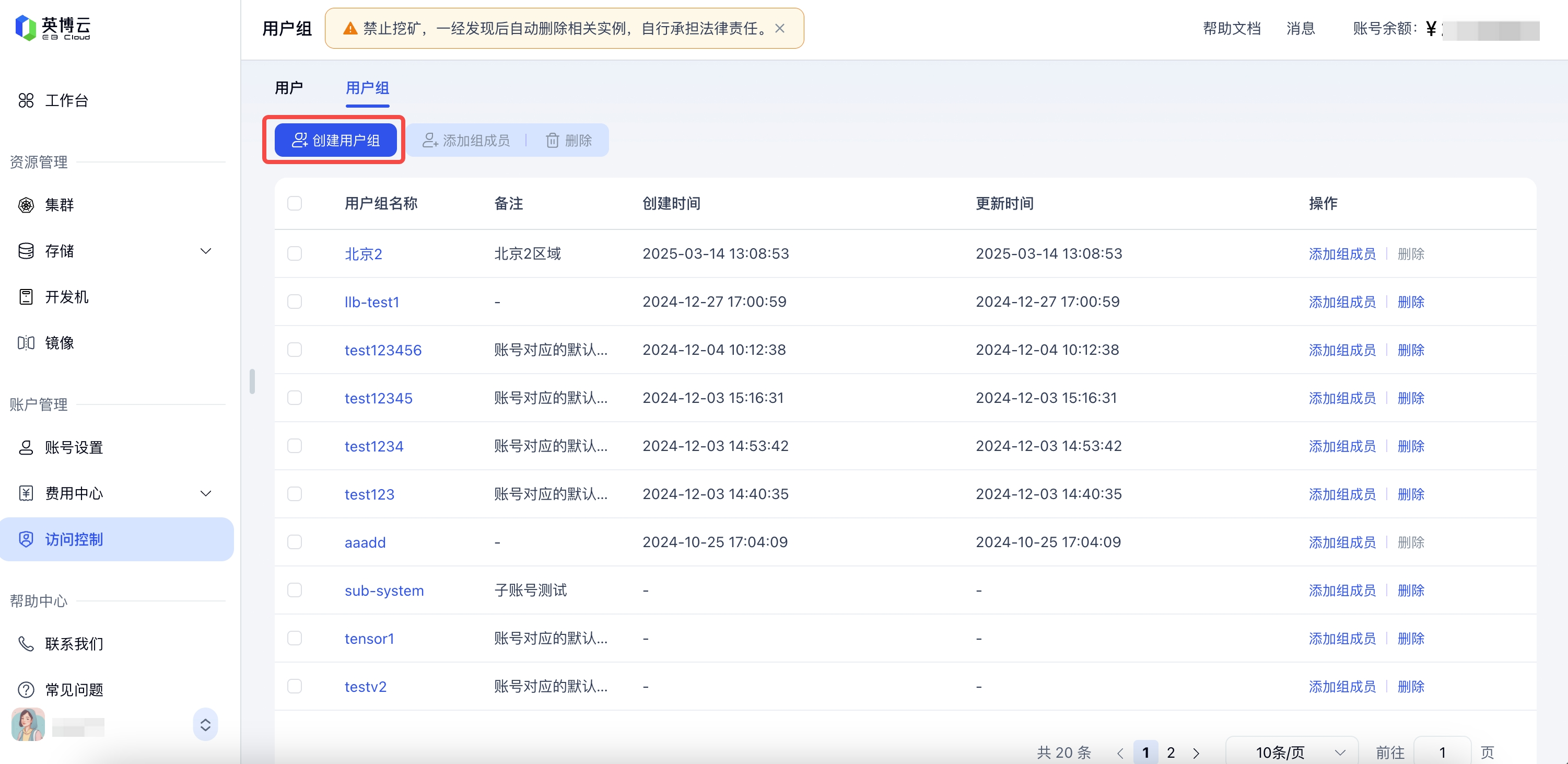Viewport: 1568px width, 764px height.
Task: Open the 北京2 user group link
Action: 364,254
